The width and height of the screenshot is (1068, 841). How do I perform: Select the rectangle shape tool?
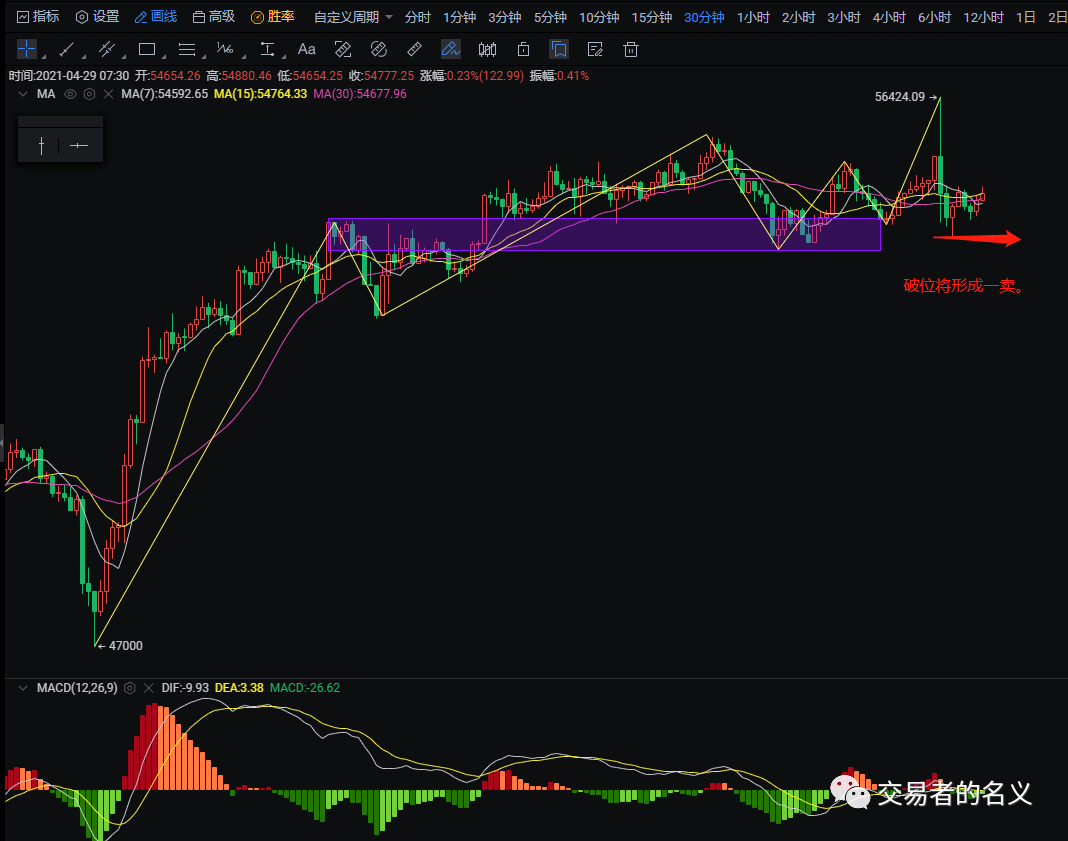[x=146, y=49]
